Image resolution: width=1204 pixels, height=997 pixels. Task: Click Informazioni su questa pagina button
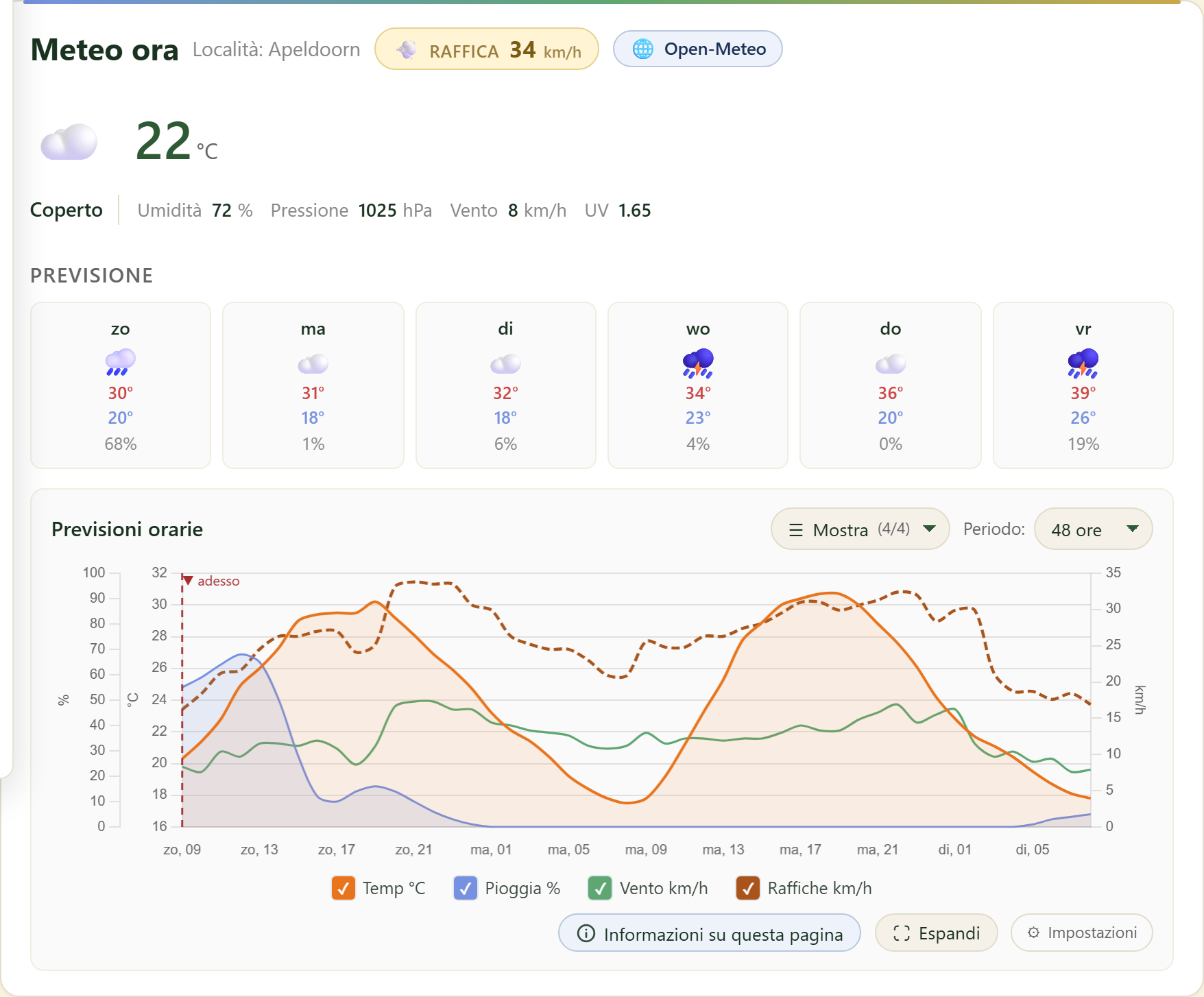pos(710,933)
